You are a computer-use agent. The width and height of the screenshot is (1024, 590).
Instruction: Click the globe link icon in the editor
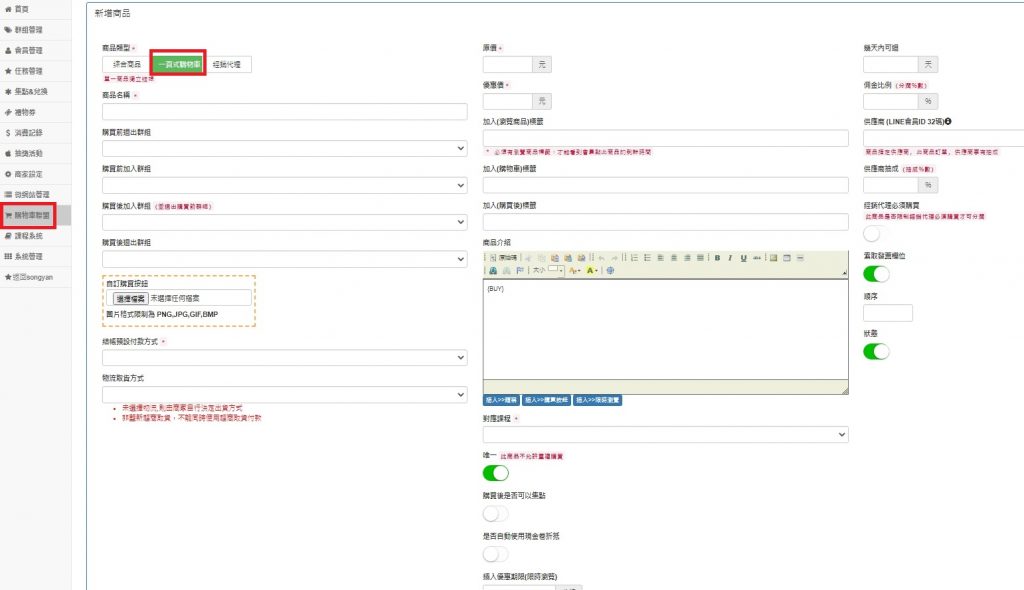(x=610, y=271)
